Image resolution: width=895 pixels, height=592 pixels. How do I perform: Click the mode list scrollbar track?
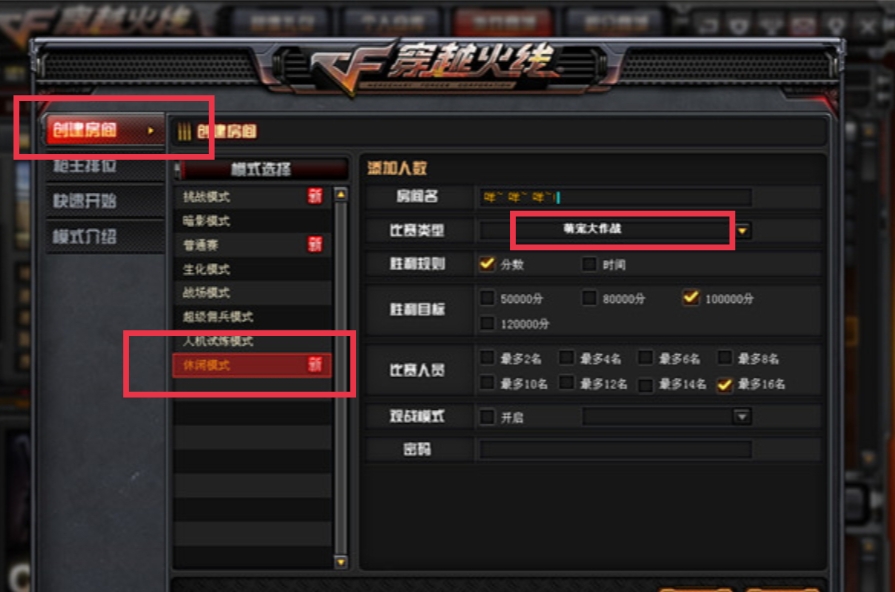coord(341,378)
